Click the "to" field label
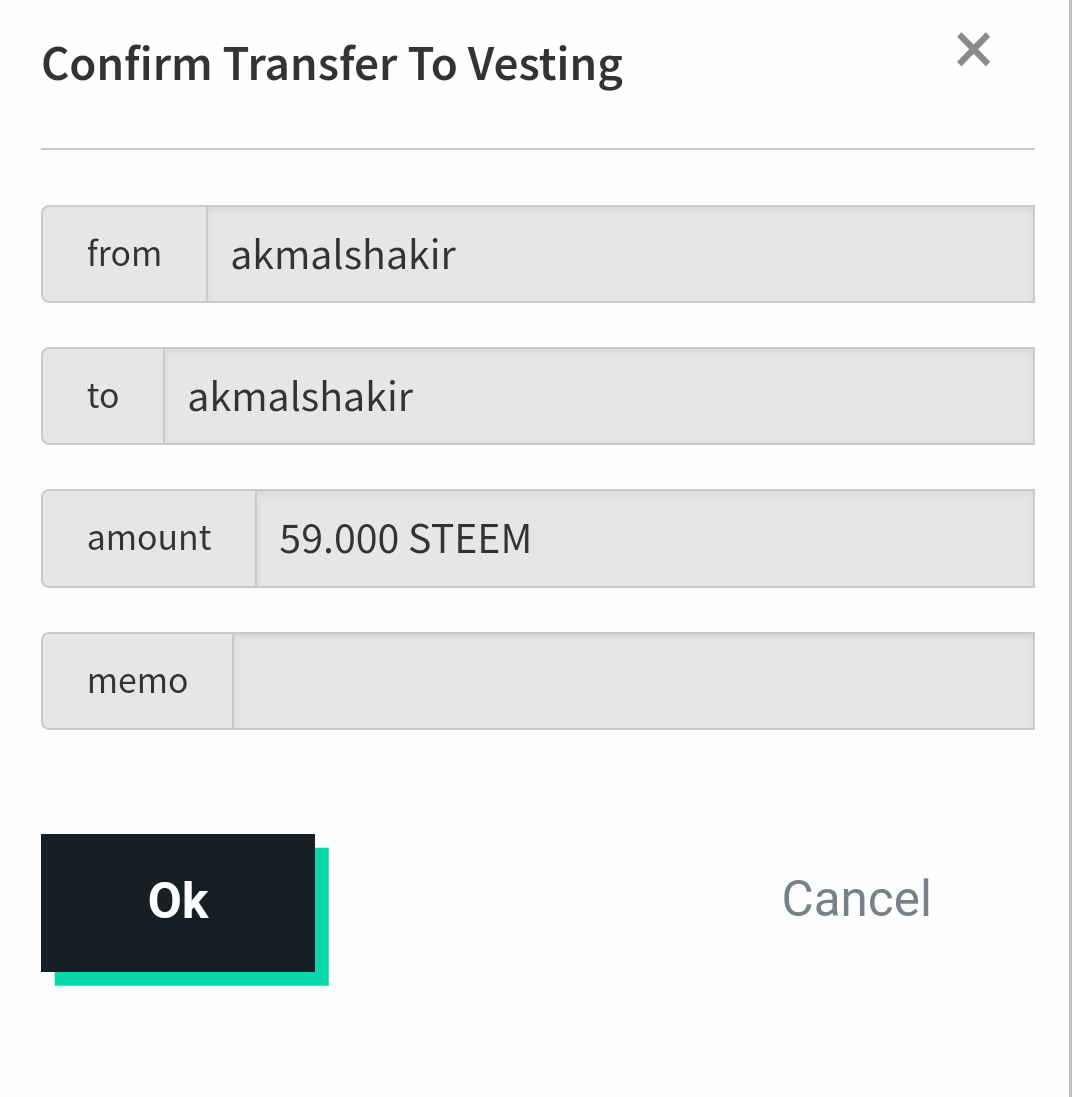Image resolution: width=1072 pixels, height=1097 pixels. (x=103, y=396)
